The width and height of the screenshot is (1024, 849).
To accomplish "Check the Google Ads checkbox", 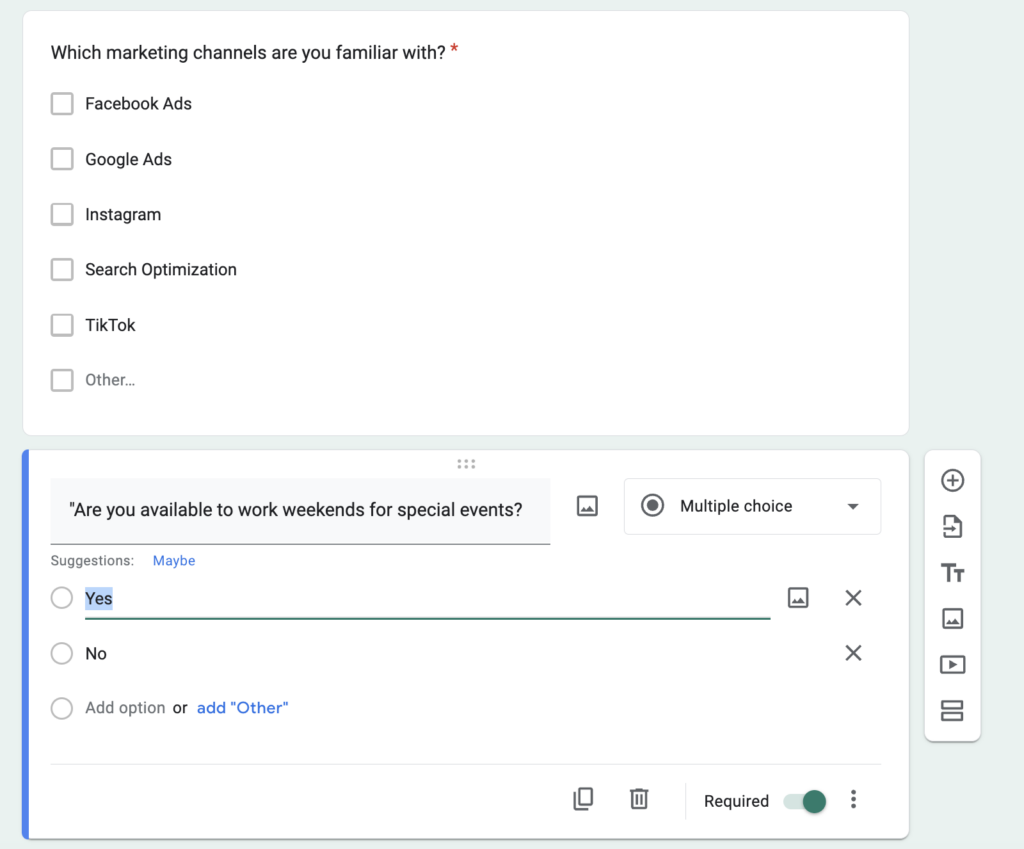I will click(x=62, y=159).
